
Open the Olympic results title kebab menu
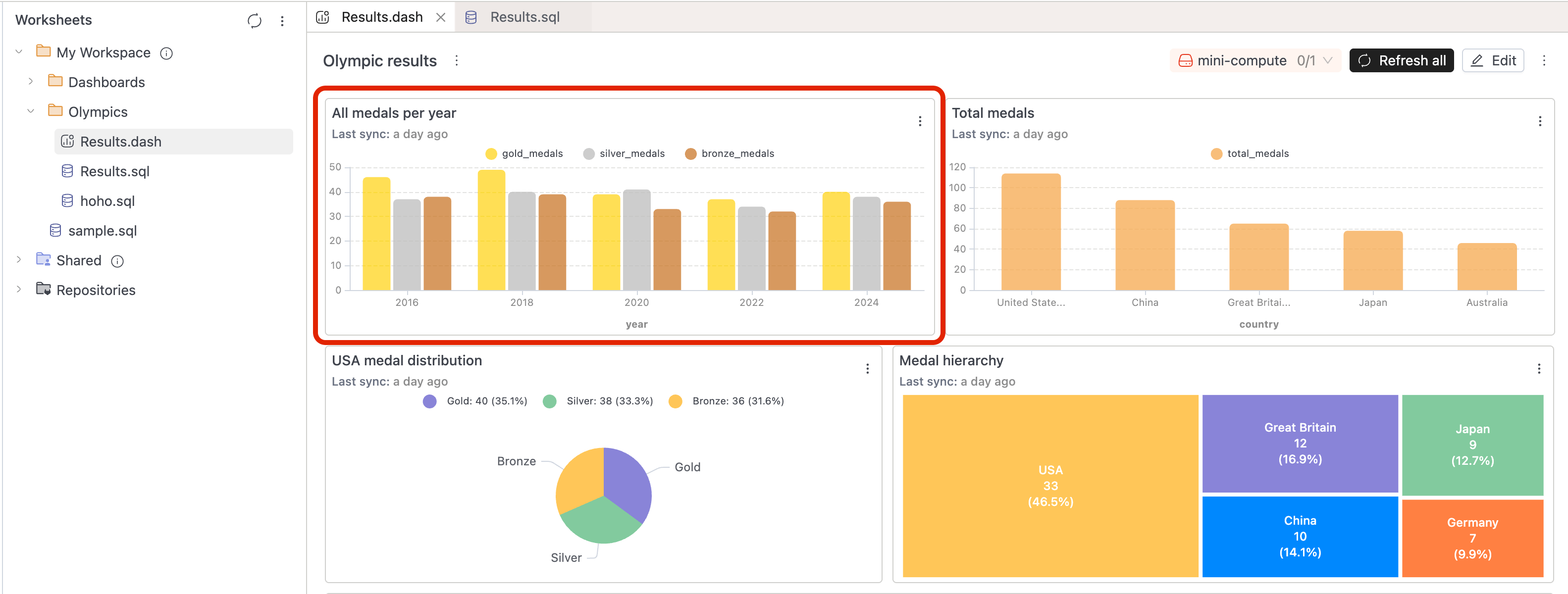[457, 60]
